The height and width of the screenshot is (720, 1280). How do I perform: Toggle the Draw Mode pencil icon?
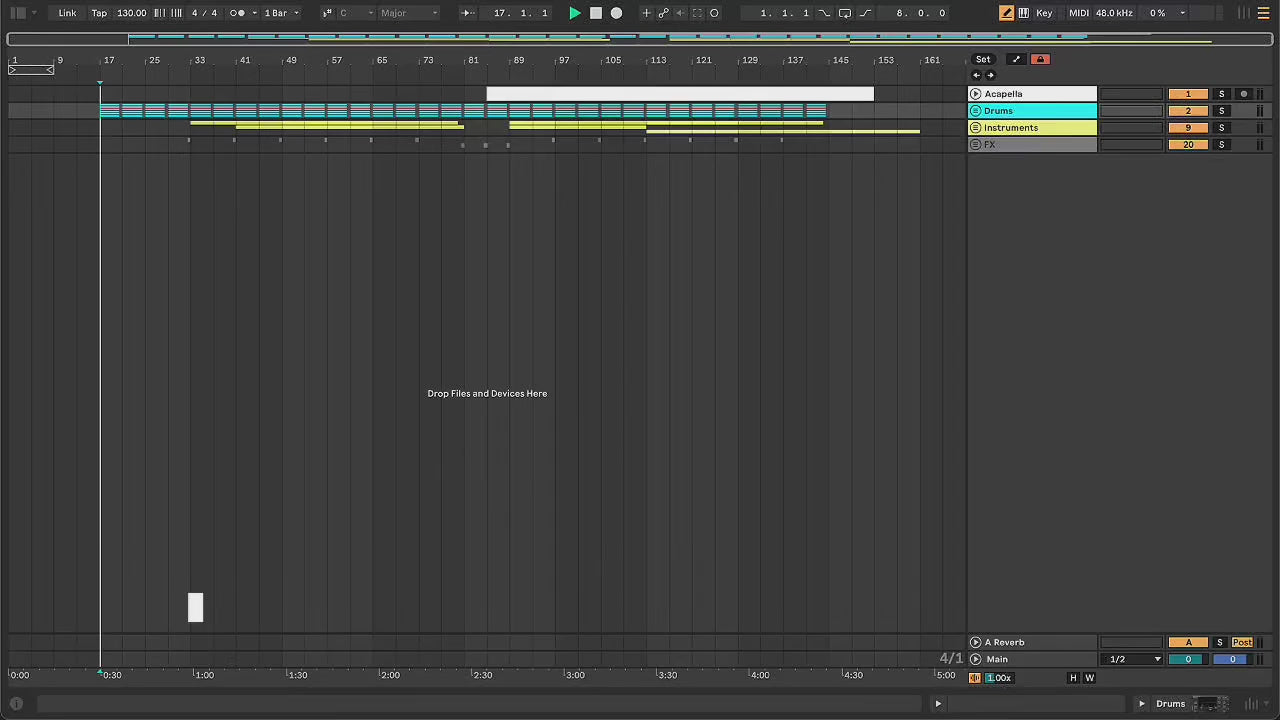coord(1006,13)
